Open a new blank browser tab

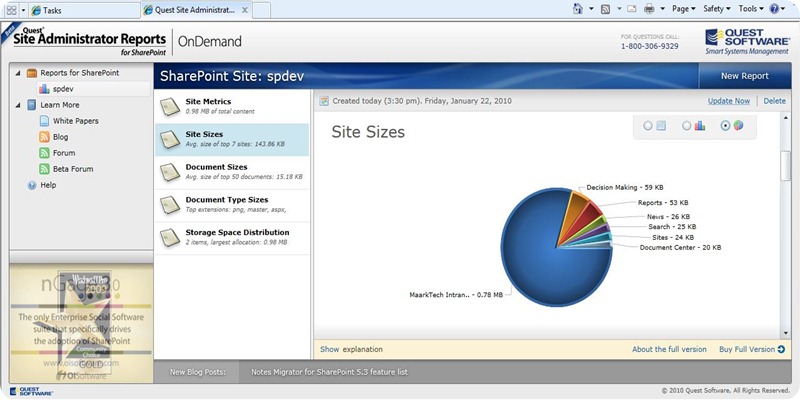tap(262, 10)
